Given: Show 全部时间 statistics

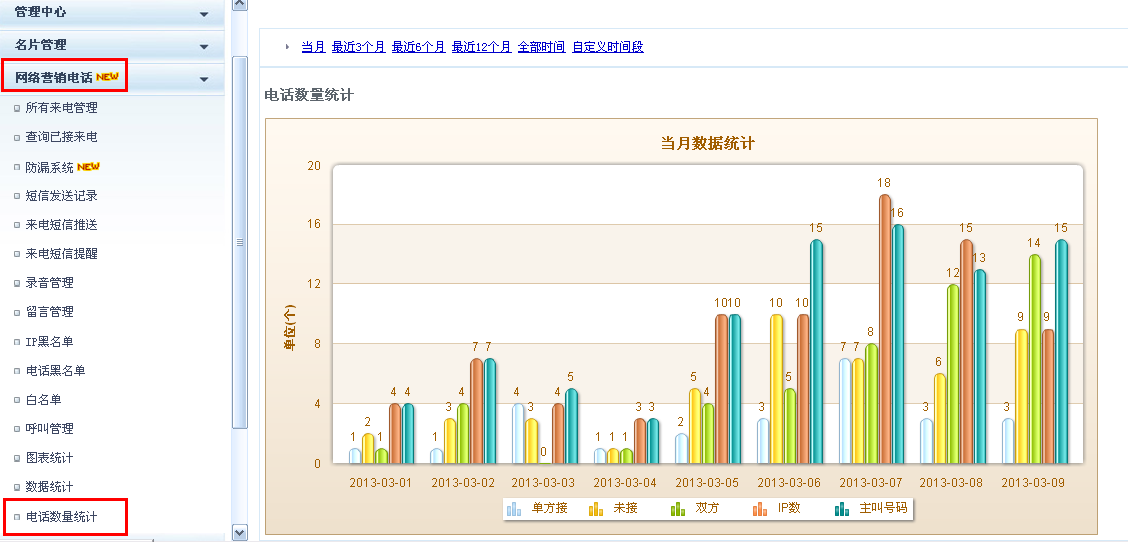Looking at the screenshot, I should click(x=541, y=47).
